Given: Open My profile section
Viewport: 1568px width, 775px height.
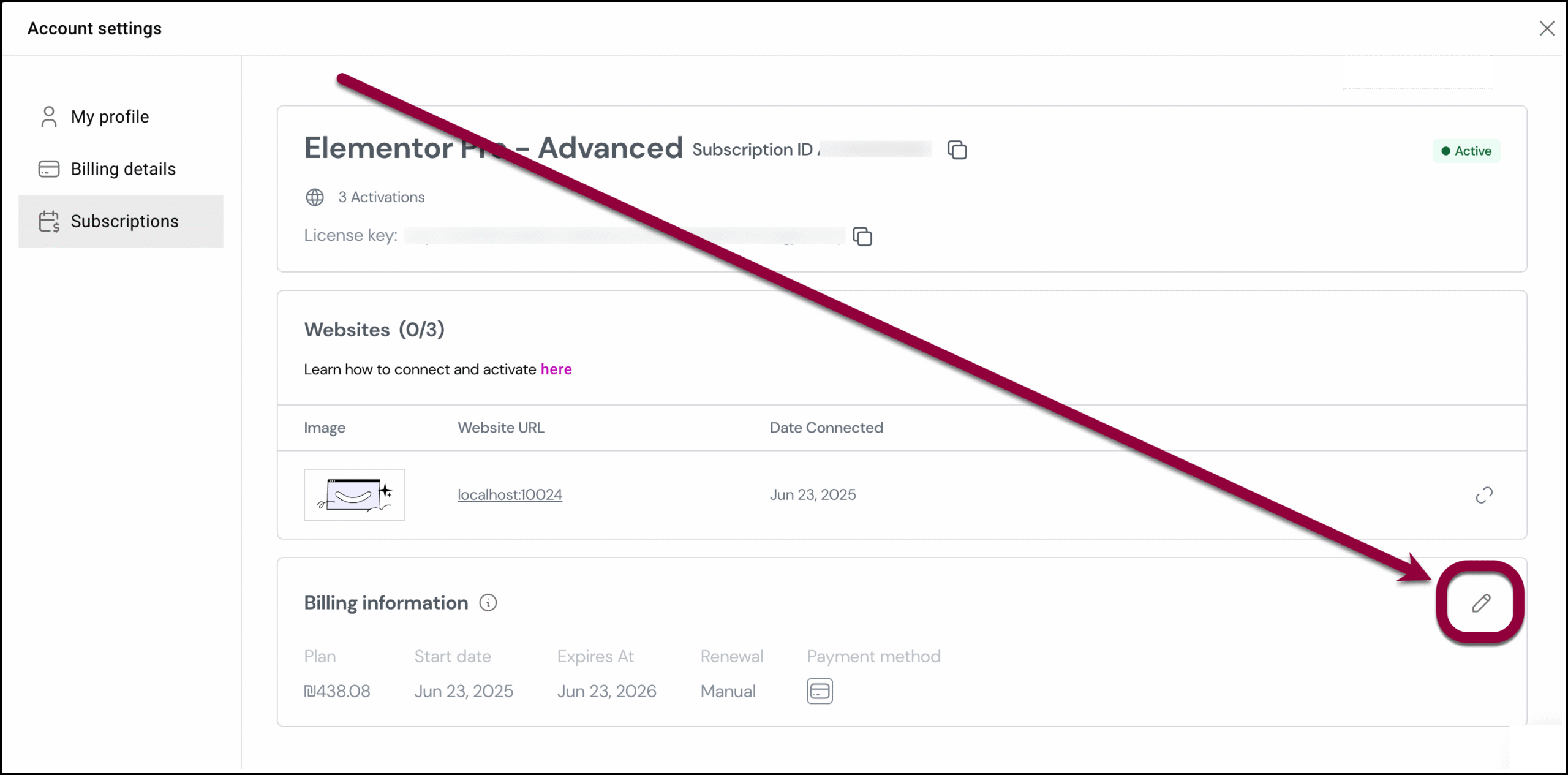Looking at the screenshot, I should pos(110,117).
